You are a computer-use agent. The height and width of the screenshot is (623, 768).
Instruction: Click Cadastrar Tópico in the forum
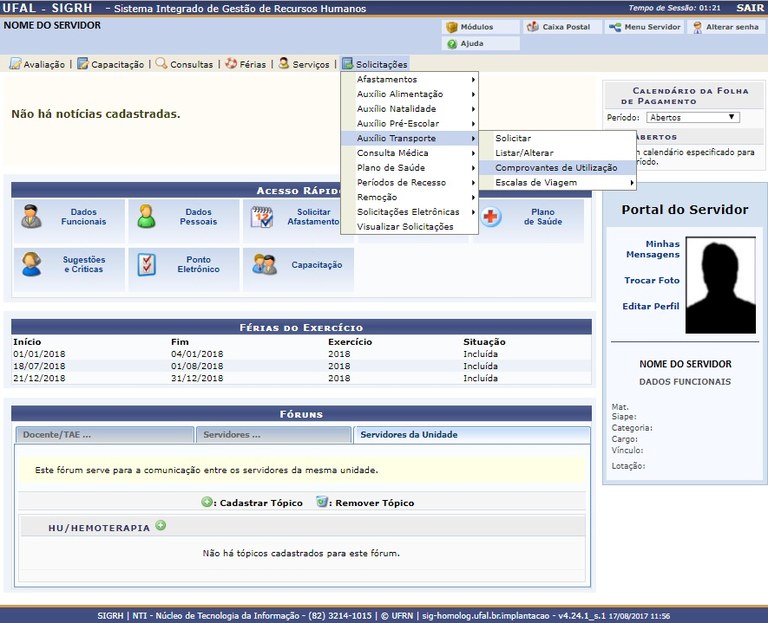point(251,503)
